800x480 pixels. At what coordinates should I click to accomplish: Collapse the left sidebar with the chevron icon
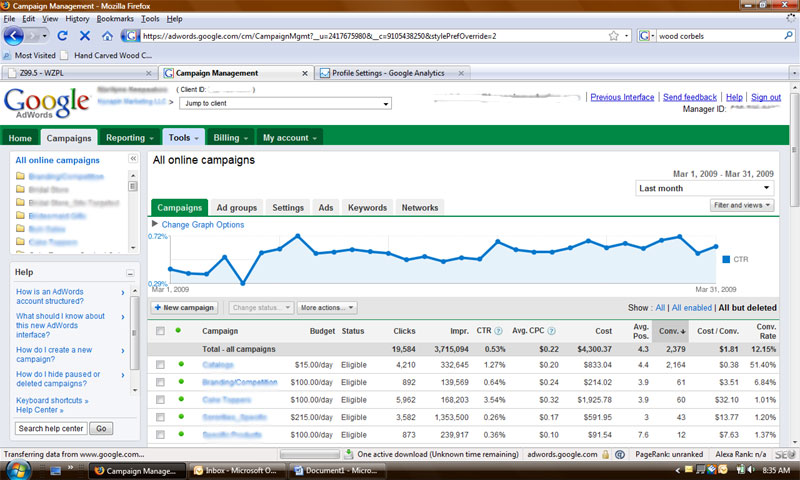(133, 159)
